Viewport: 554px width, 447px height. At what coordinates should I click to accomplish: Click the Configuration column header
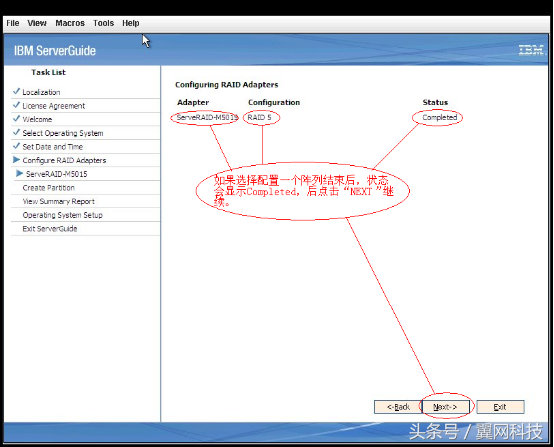[274, 102]
